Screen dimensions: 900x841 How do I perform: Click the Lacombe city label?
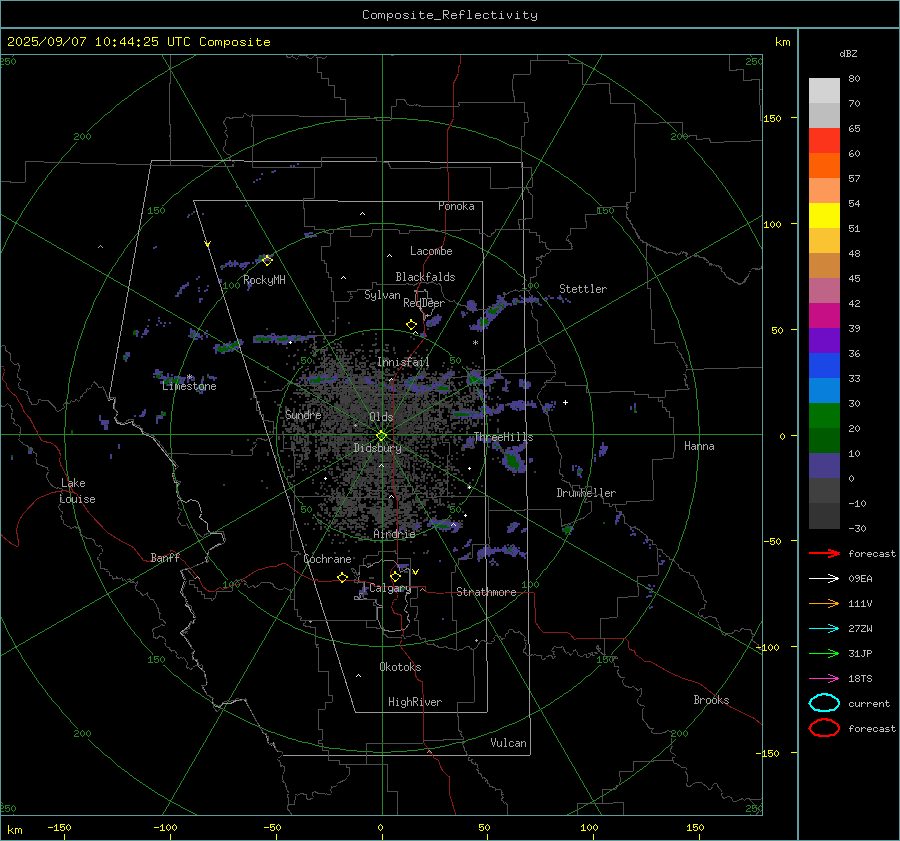431,251
